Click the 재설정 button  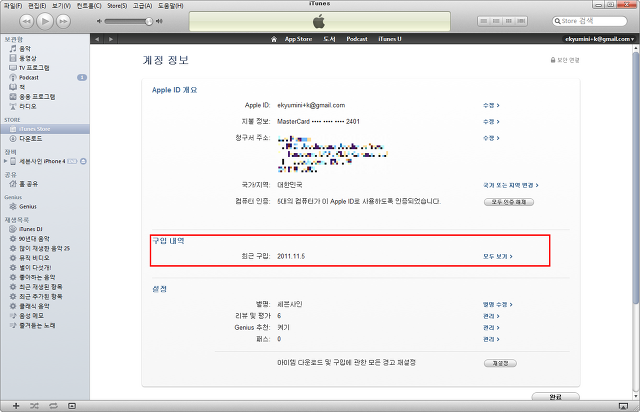500,363
